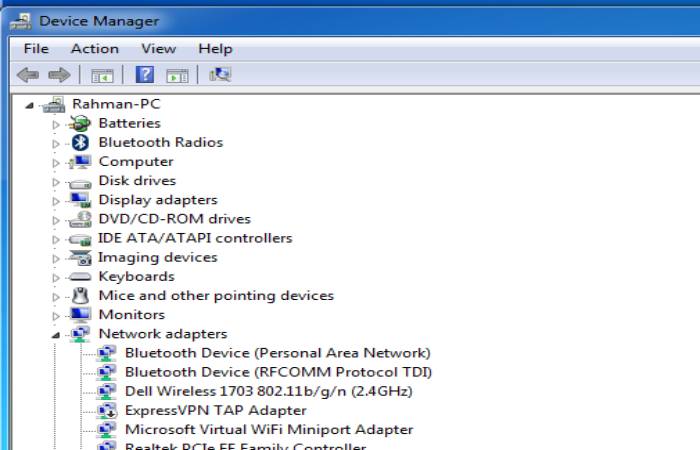
Task: Select the Imaging devices label
Action: (158, 258)
